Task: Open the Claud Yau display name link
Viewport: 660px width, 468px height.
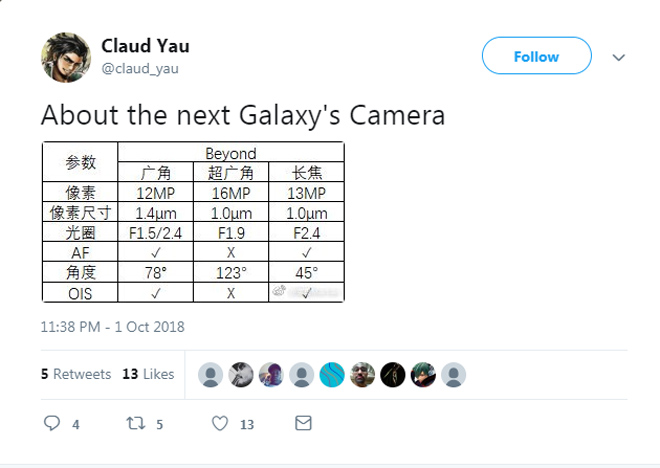Action: tap(145, 46)
